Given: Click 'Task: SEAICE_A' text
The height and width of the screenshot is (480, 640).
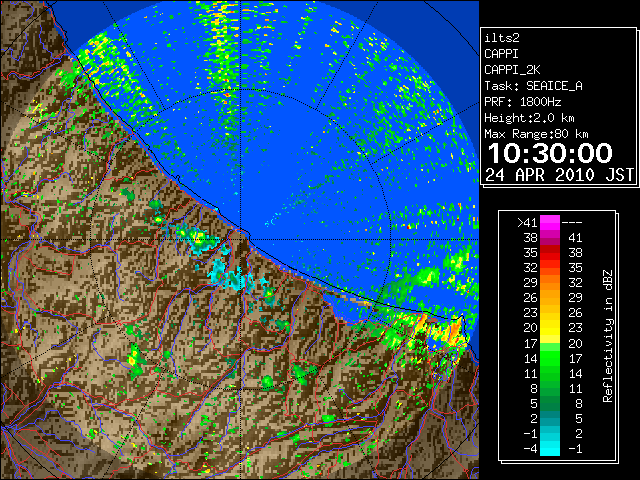Looking at the screenshot, I should pos(533,86).
